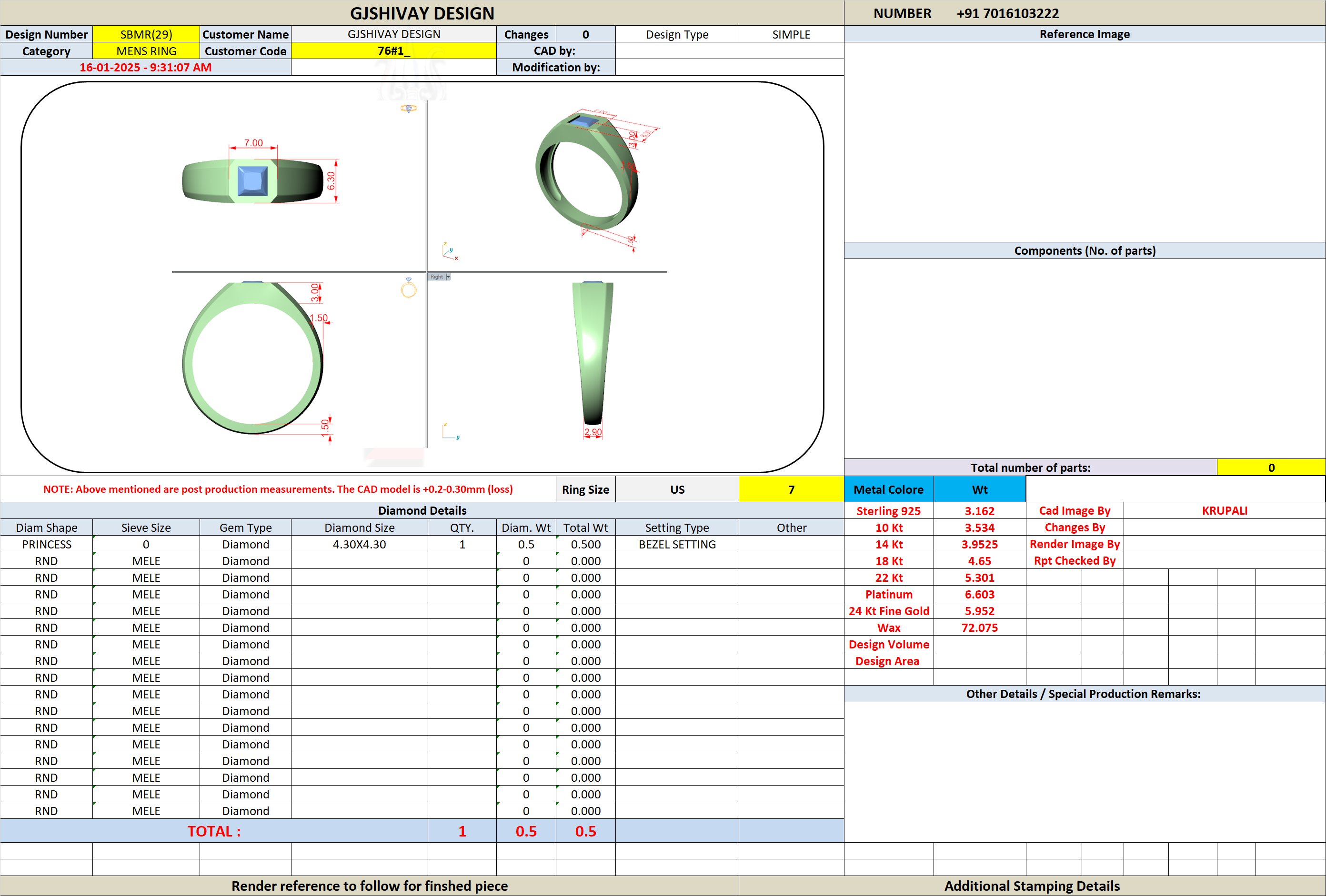1326x896 pixels.
Task: Click the PRINCESS diamond shape cell
Action: tap(47, 544)
